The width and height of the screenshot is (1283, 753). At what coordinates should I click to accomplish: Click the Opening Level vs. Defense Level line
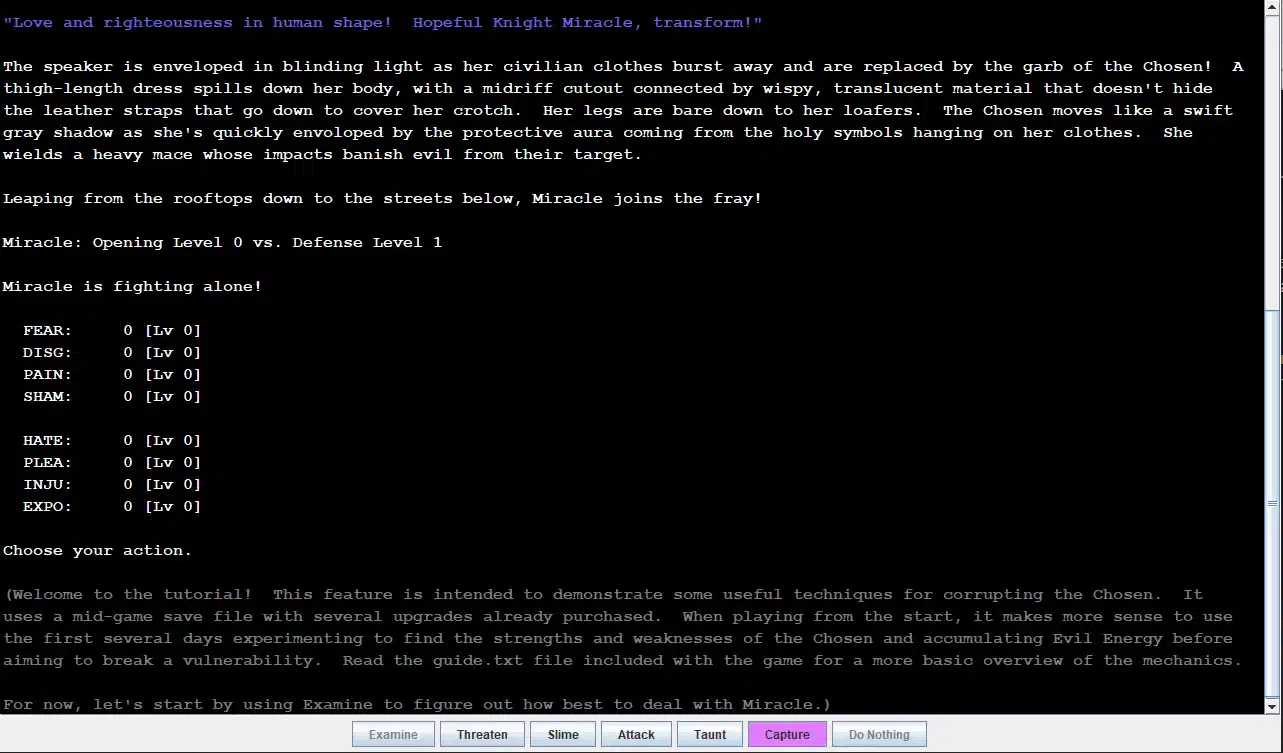[222, 243]
